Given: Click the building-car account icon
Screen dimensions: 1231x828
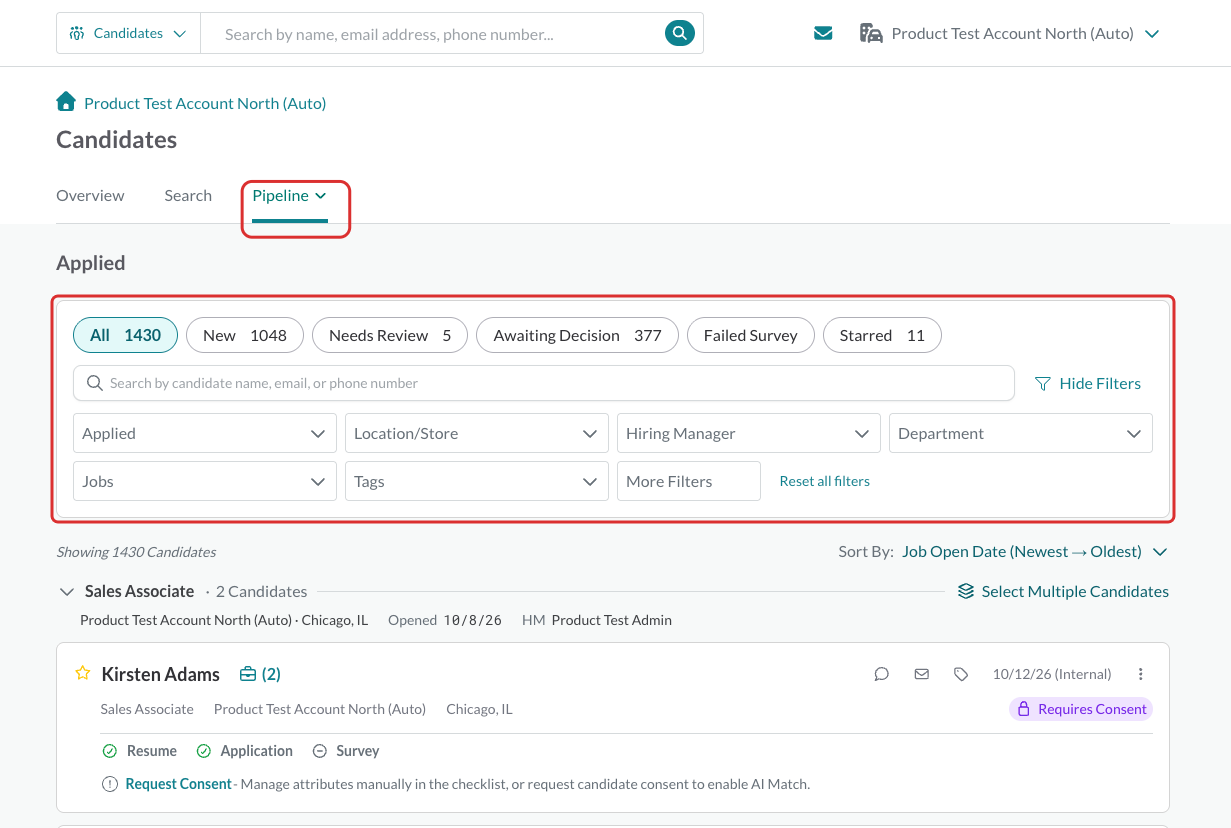Looking at the screenshot, I should point(871,33).
